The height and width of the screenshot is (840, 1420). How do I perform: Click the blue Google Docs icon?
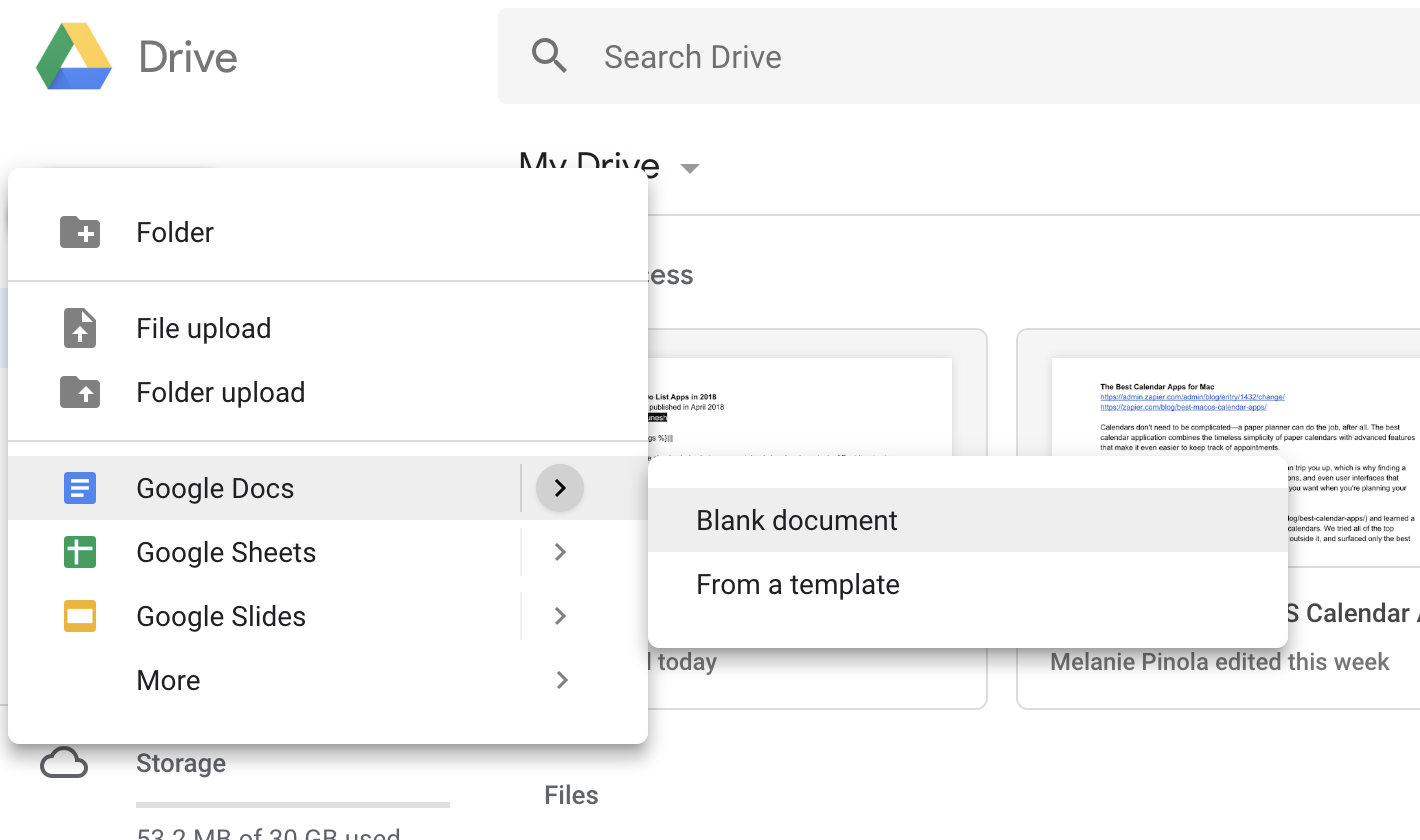click(x=80, y=488)
